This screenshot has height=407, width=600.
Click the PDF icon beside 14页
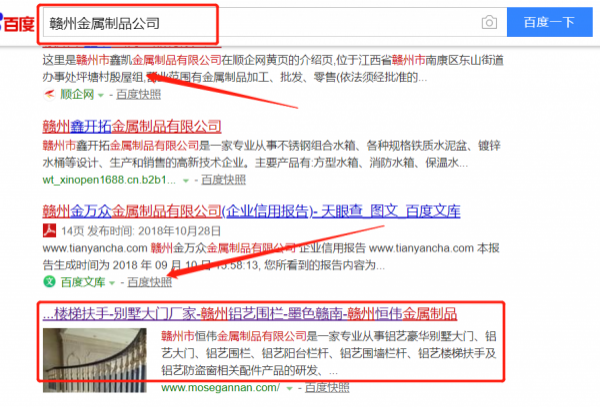pyautogui.click(x=49, y=231)
